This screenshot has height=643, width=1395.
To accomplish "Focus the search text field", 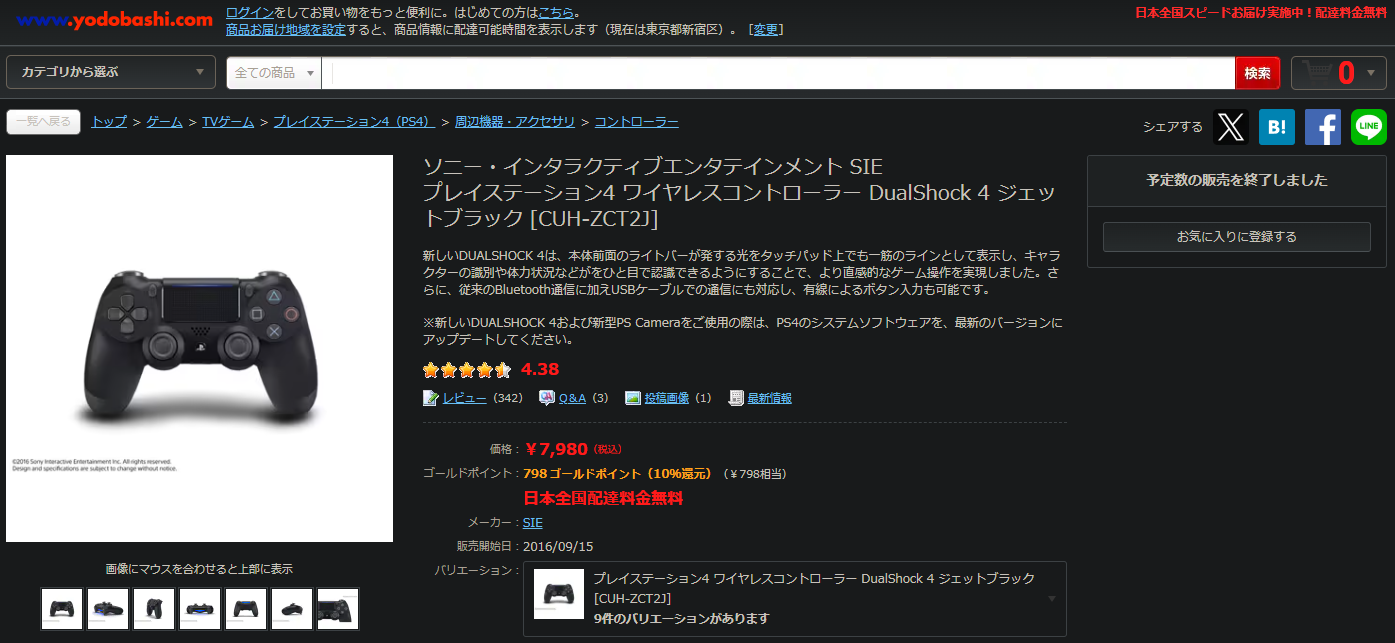I will tap(779, 73).
